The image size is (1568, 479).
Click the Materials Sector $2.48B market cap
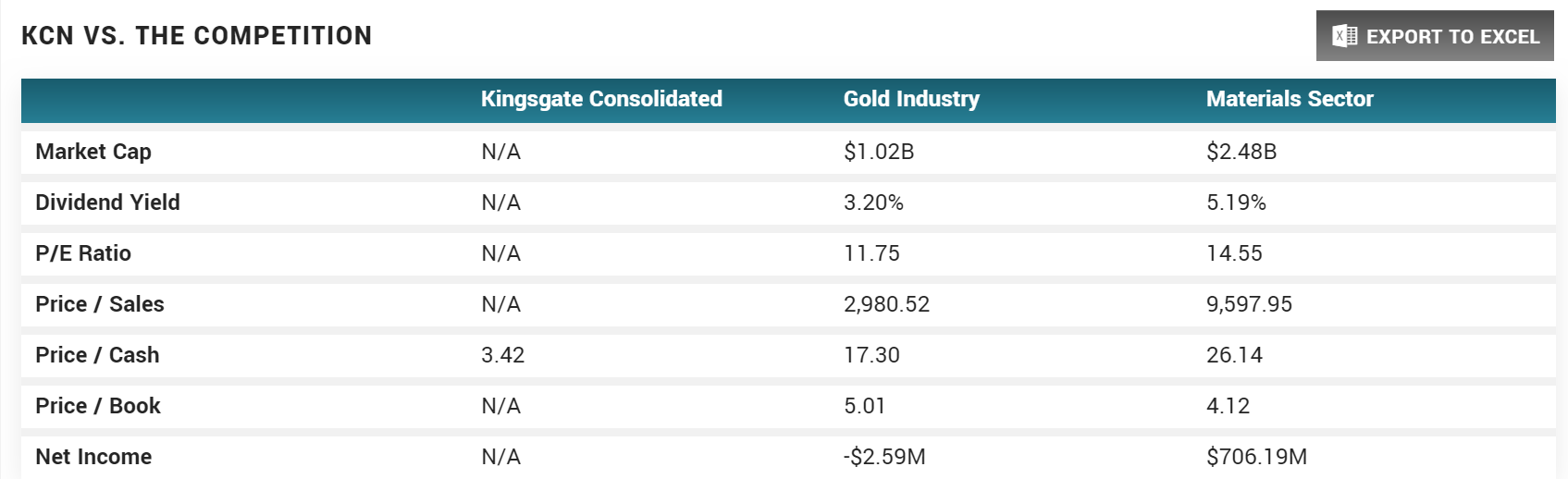1241,152
